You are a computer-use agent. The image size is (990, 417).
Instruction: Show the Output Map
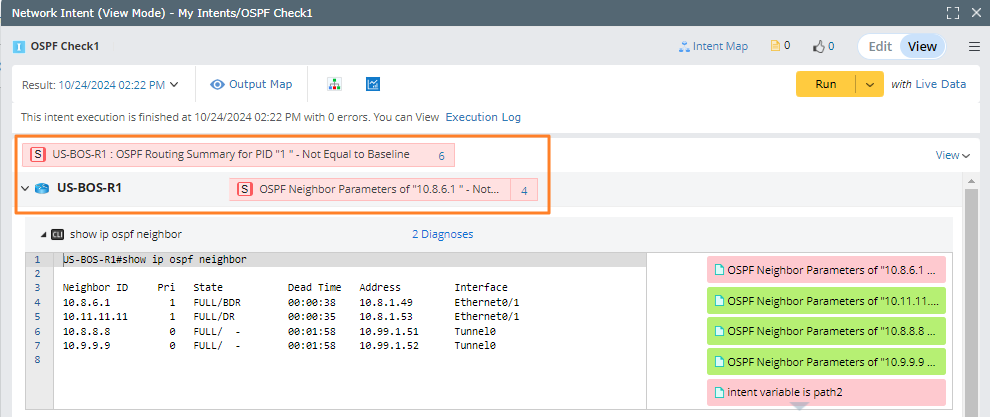click(251, 84)
